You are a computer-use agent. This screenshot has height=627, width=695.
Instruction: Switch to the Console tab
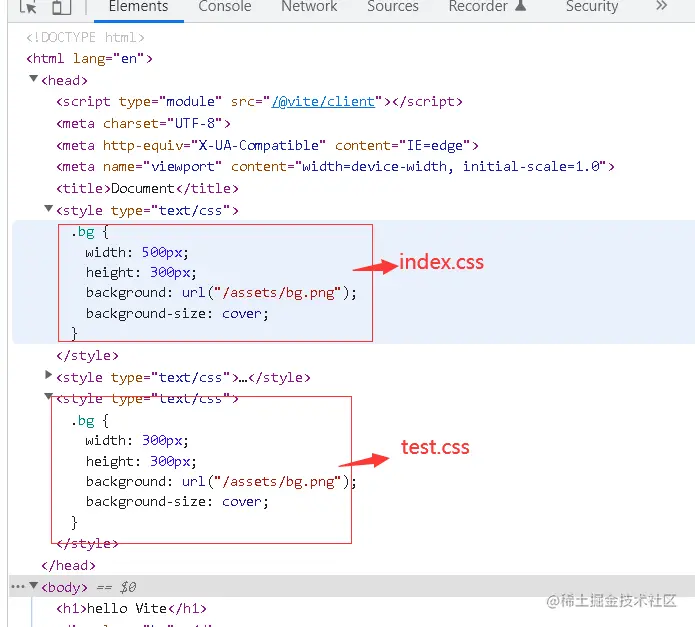225,7
